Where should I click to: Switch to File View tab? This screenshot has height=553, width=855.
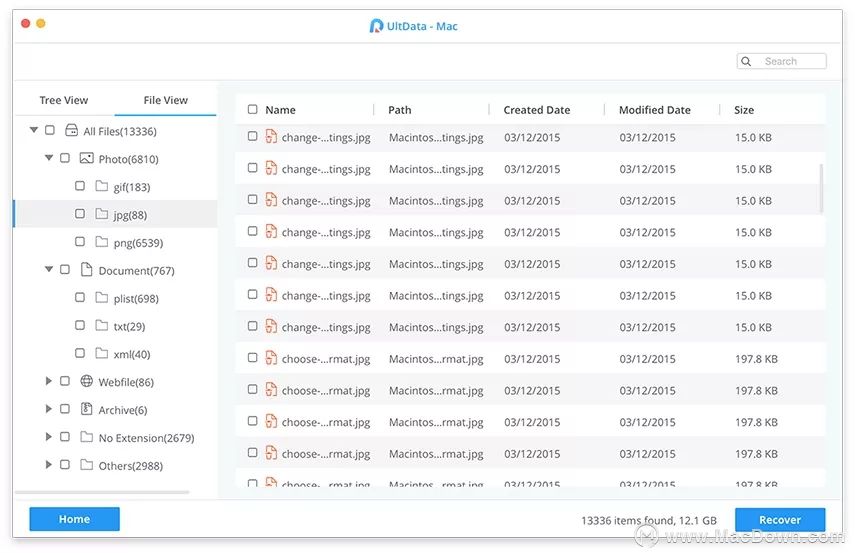pyautogui.click(x=165, y=100)
